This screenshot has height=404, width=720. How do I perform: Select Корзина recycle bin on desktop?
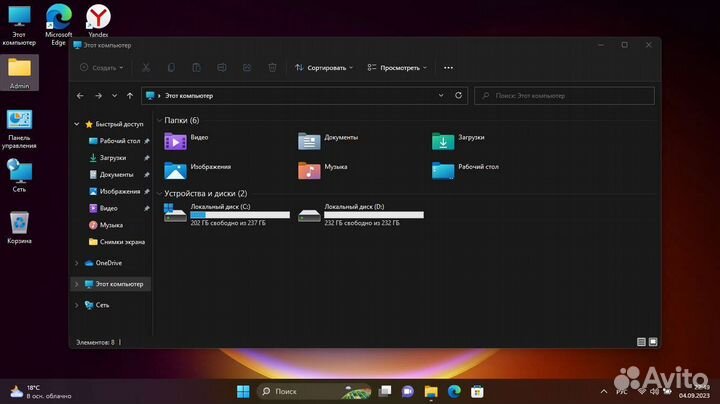19,227
